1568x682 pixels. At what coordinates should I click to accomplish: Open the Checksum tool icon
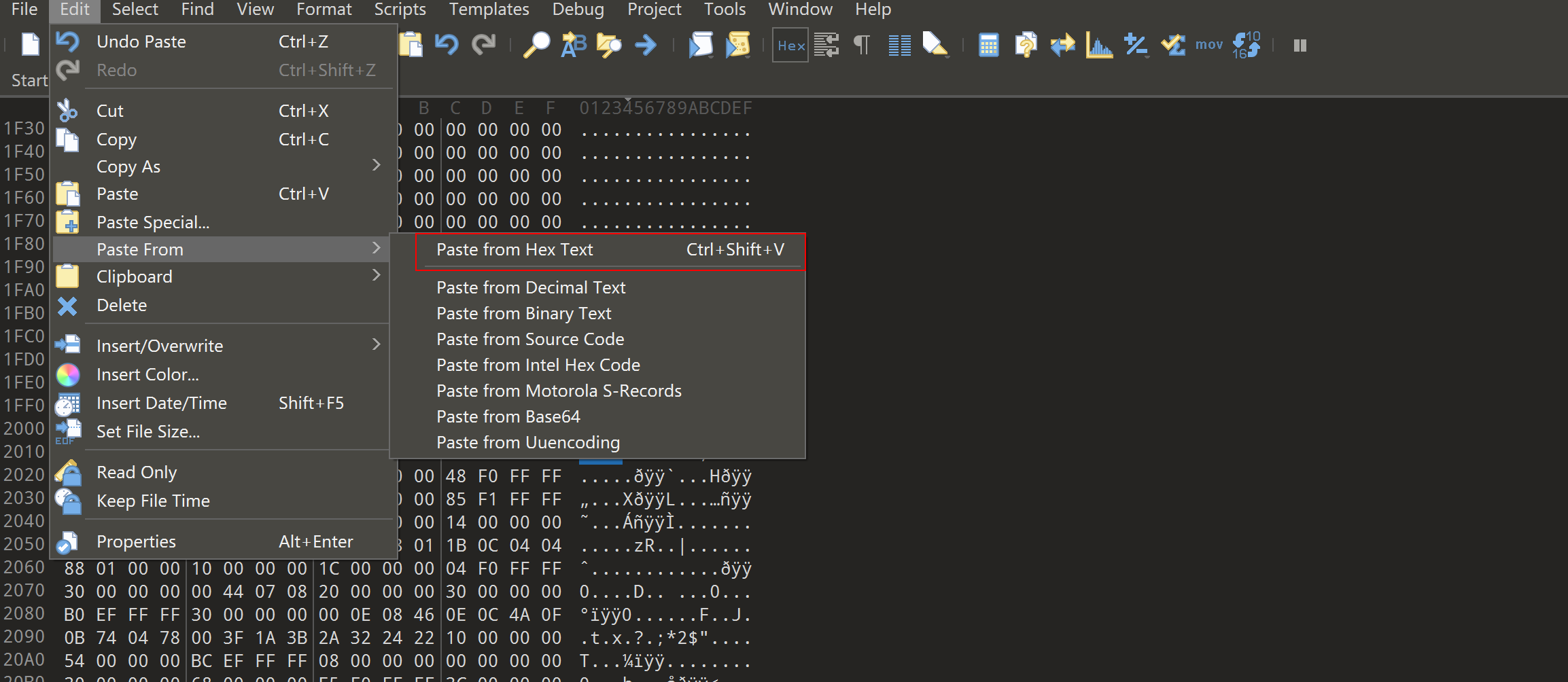tap(1173, 46)
